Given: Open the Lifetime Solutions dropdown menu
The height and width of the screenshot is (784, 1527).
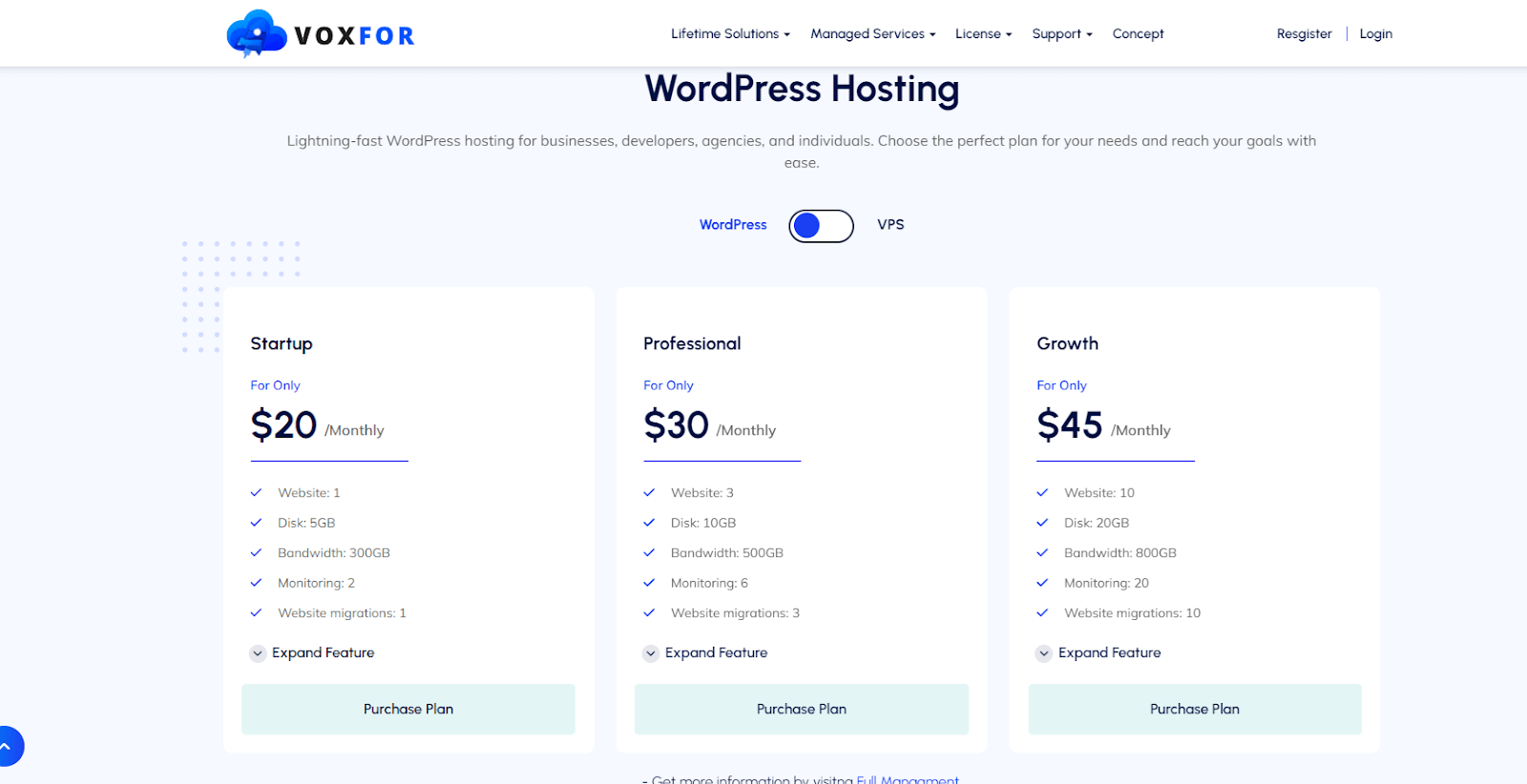Looking at the screenshot, I should pos(730,34).
